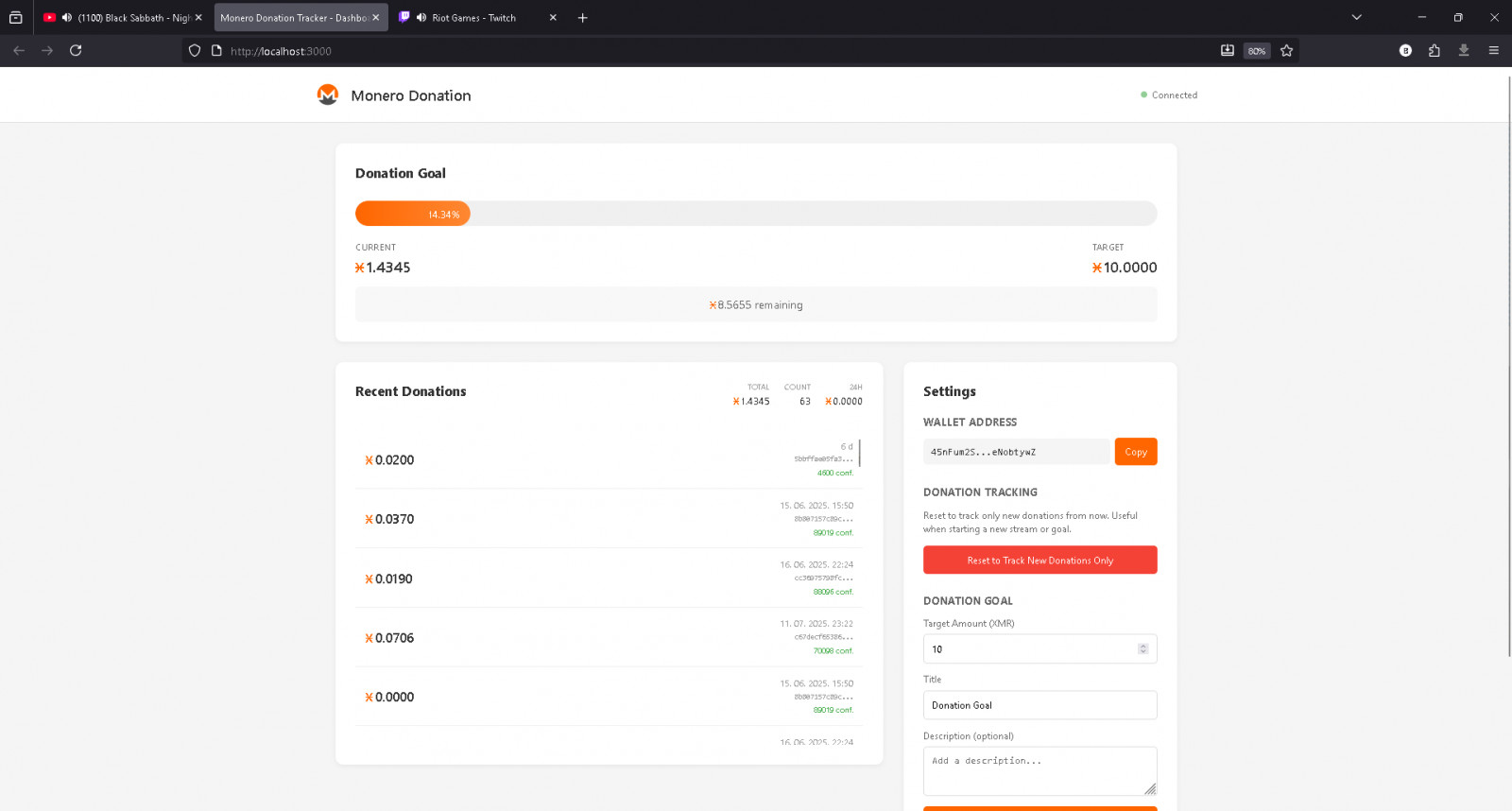
Task: Switch to the Black Sabbath YouTube tab
Action: [x=133, y=18]
